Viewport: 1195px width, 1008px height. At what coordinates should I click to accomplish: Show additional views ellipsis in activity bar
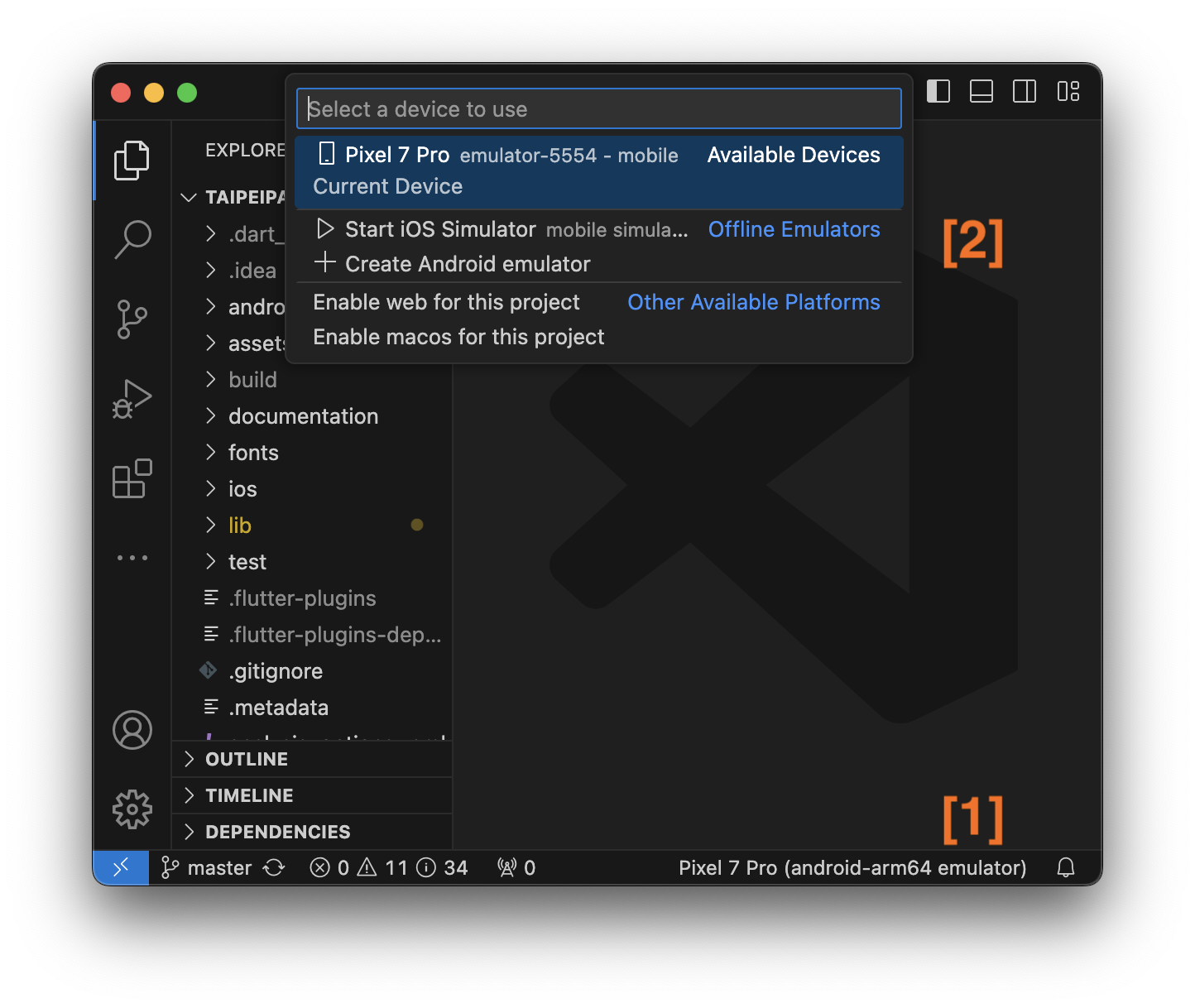132,558
